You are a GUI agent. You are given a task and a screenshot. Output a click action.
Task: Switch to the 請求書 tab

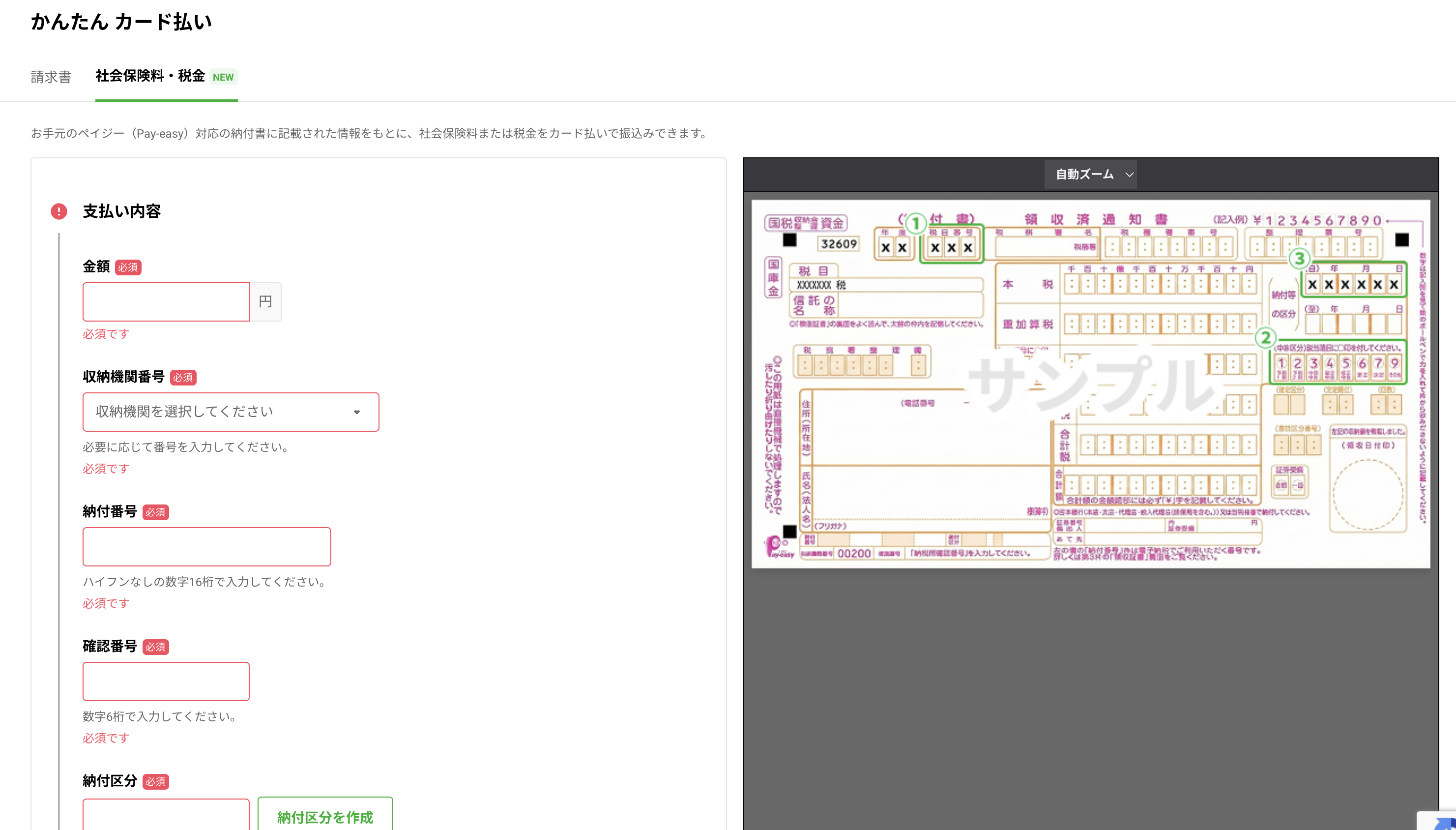[x=51, y=77]
